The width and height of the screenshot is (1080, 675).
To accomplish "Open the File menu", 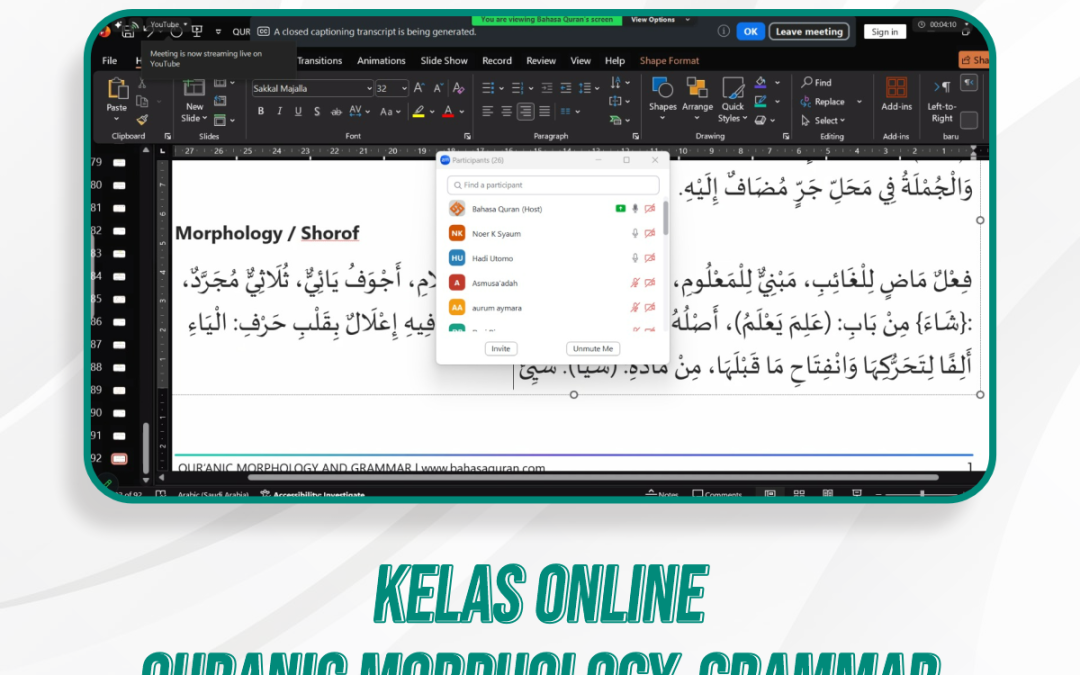I will [x=110, y=61].
